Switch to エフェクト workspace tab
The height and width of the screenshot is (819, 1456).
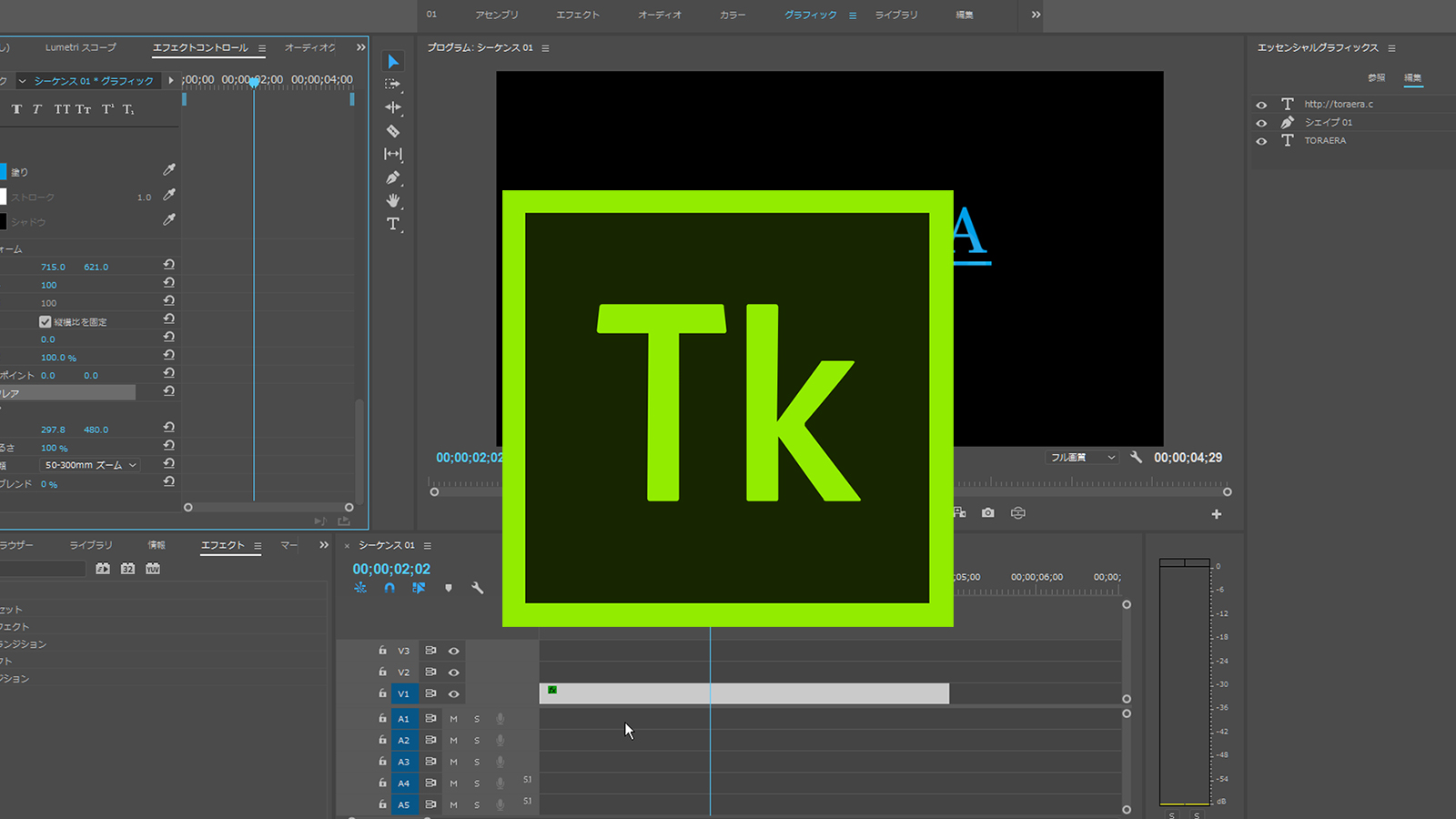click(x=578, y=15)
